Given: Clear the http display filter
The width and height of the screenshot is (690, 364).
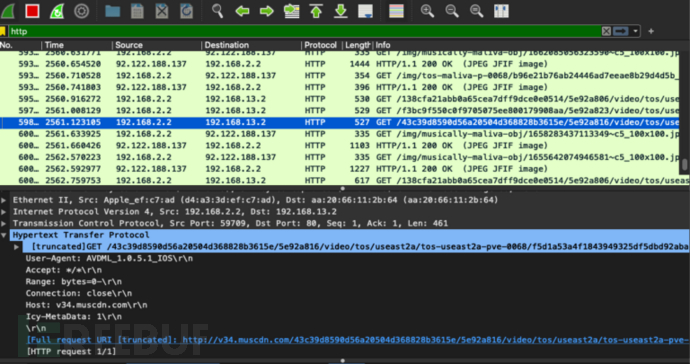Looking at the screenshot, I should (x=606, y=31).
